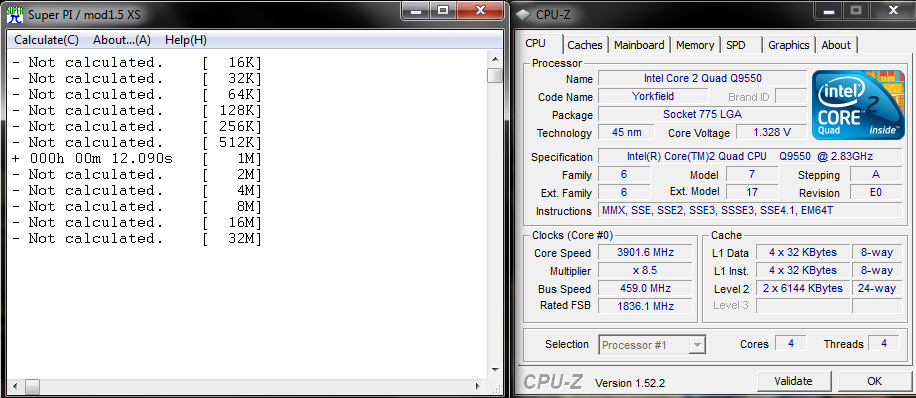This screenshot has width=916, height=398.
Task: Open the Processor #1 selection dropdown
Action: click(x=653, y=345)
